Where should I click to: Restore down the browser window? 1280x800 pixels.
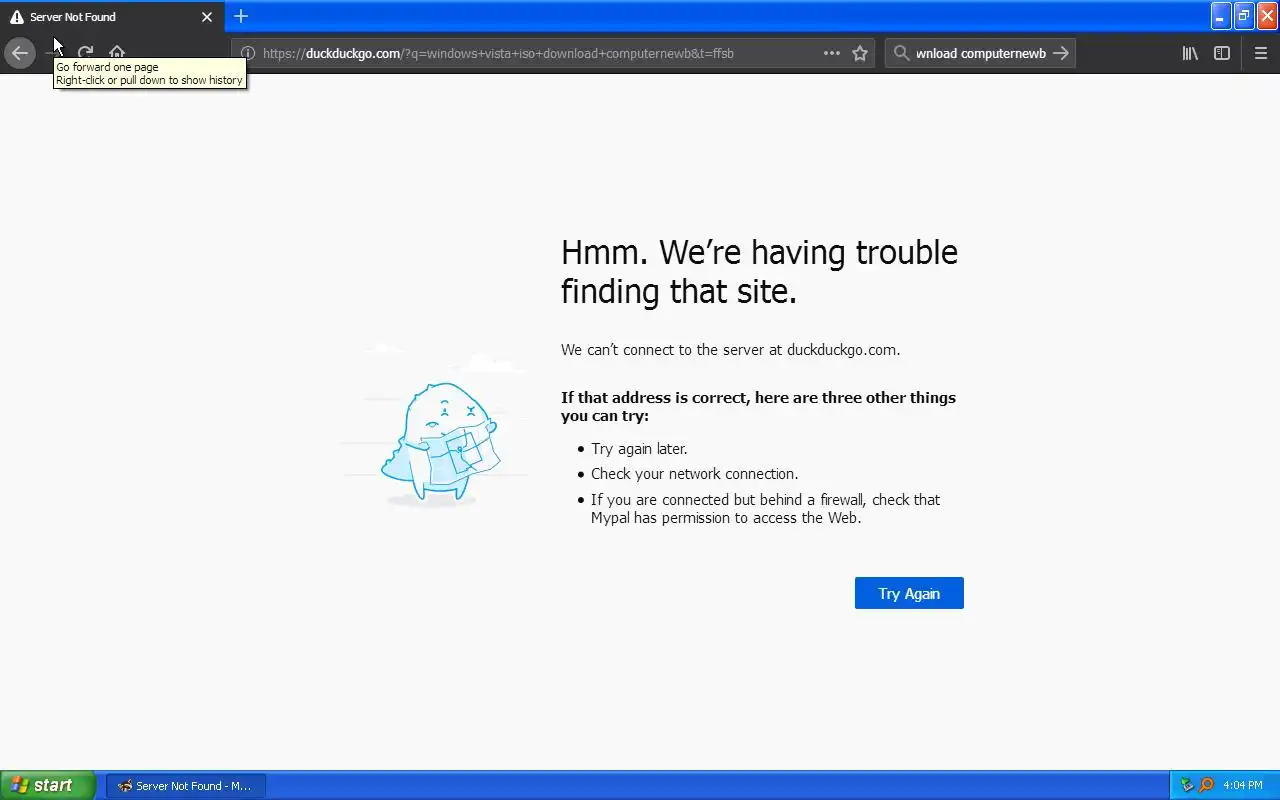tap(1244, 16)
